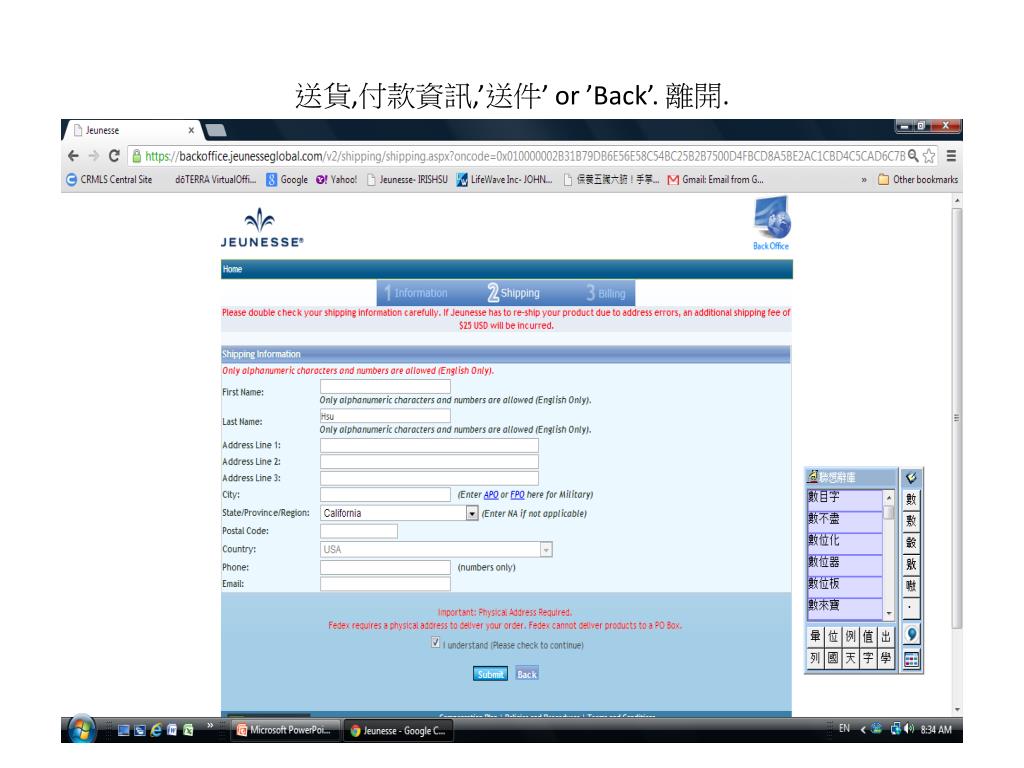The width and height of the screenshot is (1024, 768).
Task: Click the IME 學 character key
Action: coord(886,658)
